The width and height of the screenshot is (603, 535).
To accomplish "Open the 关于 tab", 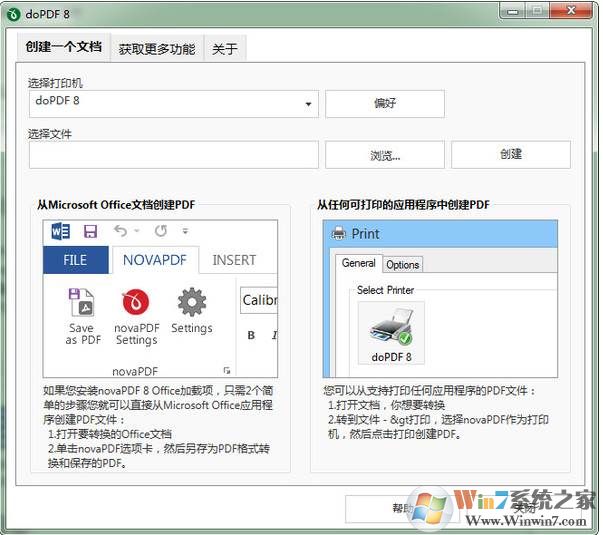I will point(225,48).
